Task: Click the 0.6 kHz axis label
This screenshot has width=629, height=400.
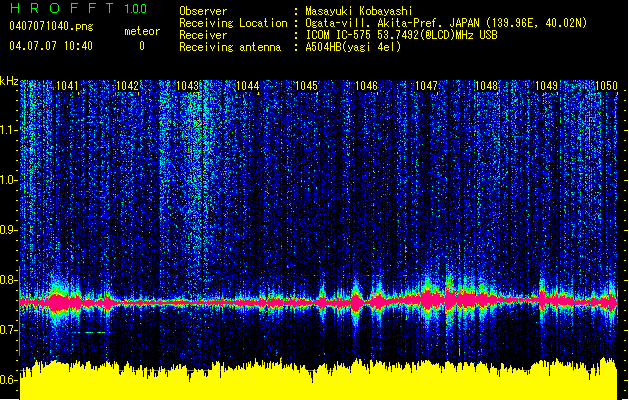Action: coord(8,380)
